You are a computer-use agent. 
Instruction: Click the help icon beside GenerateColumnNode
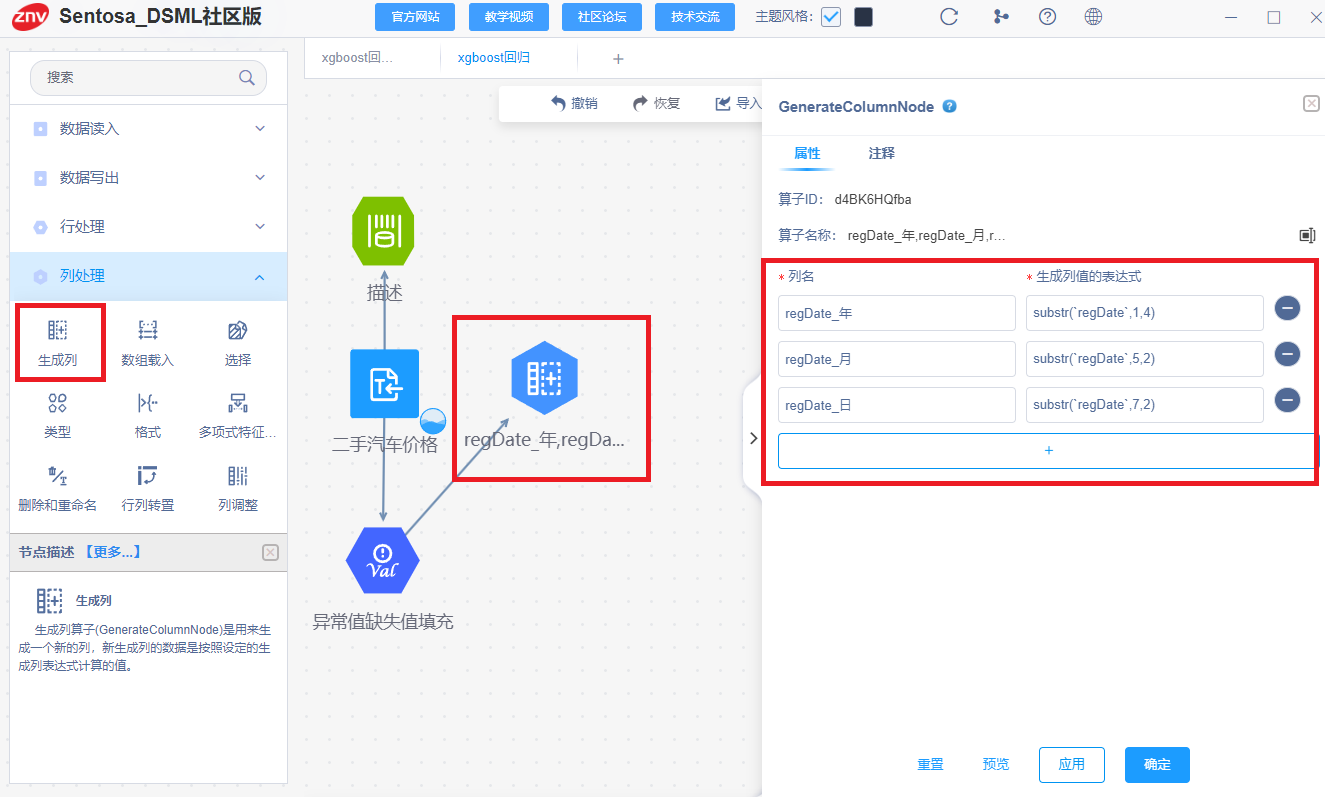[950, 106]
